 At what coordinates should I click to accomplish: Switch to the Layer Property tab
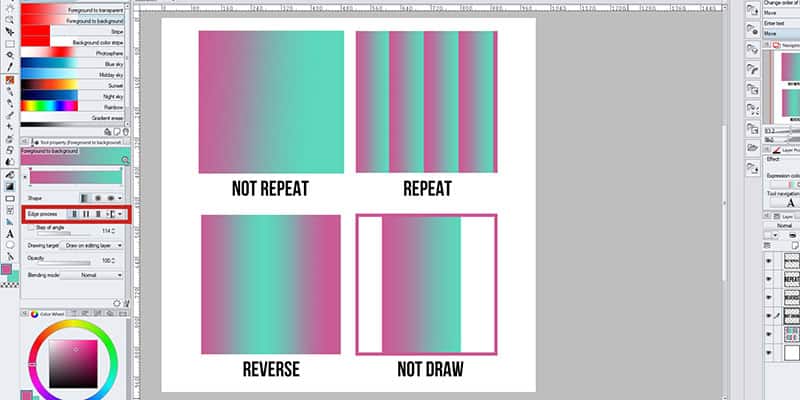point(785,150)
